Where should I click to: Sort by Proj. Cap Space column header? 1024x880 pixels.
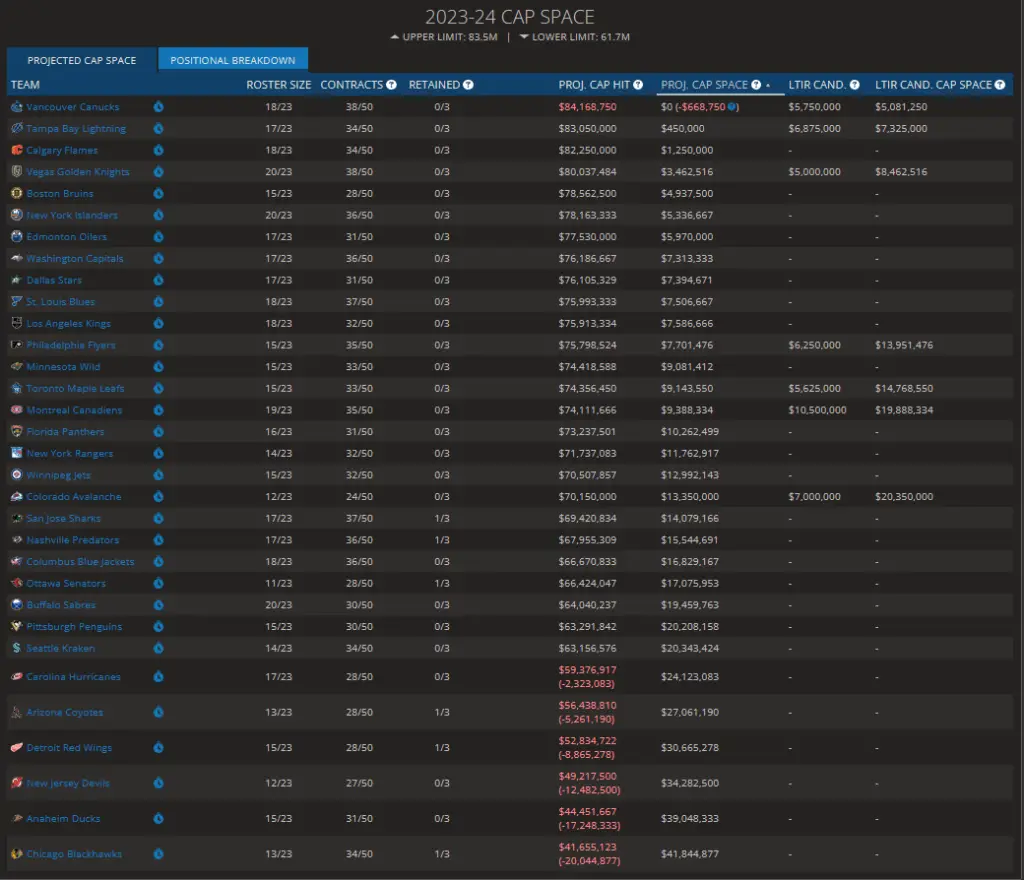pyautogui.click(x=704, y=85)
